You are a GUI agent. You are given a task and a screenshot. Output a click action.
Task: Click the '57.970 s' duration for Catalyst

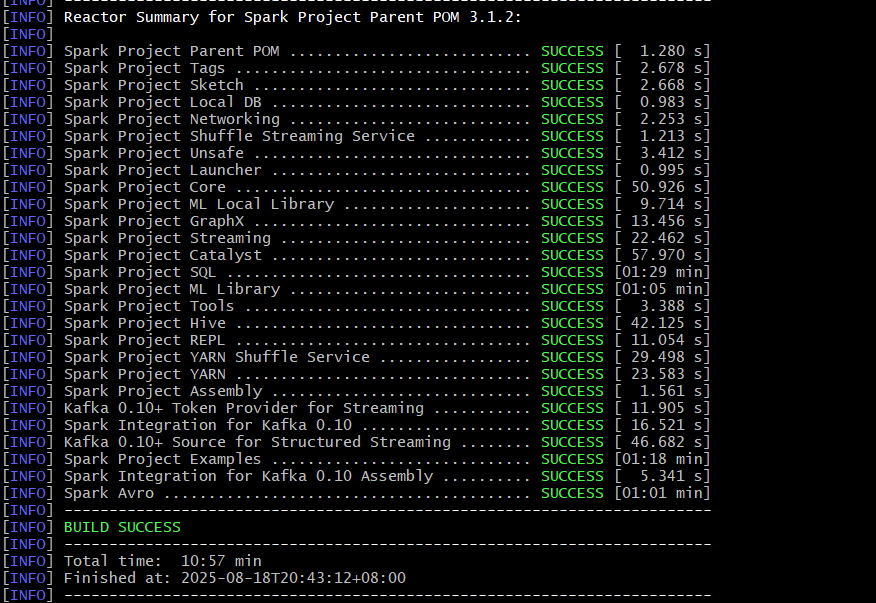coord(666,255)
